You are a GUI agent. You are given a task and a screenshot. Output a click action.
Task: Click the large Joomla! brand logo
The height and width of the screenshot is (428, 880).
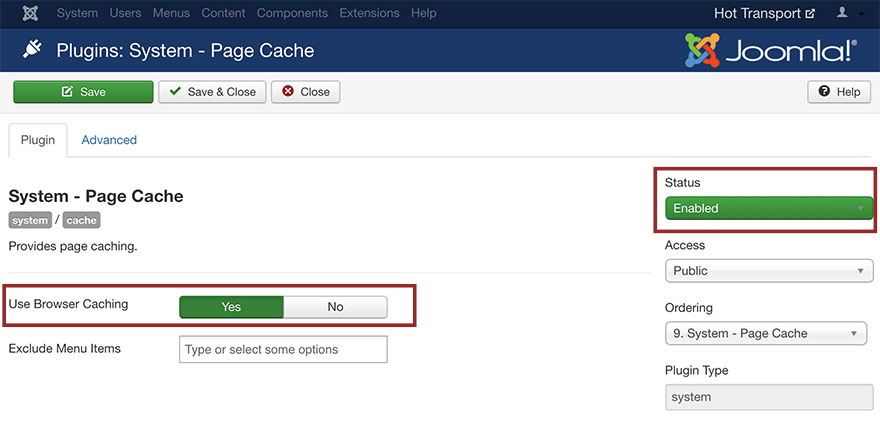click(x=770, y=50)
